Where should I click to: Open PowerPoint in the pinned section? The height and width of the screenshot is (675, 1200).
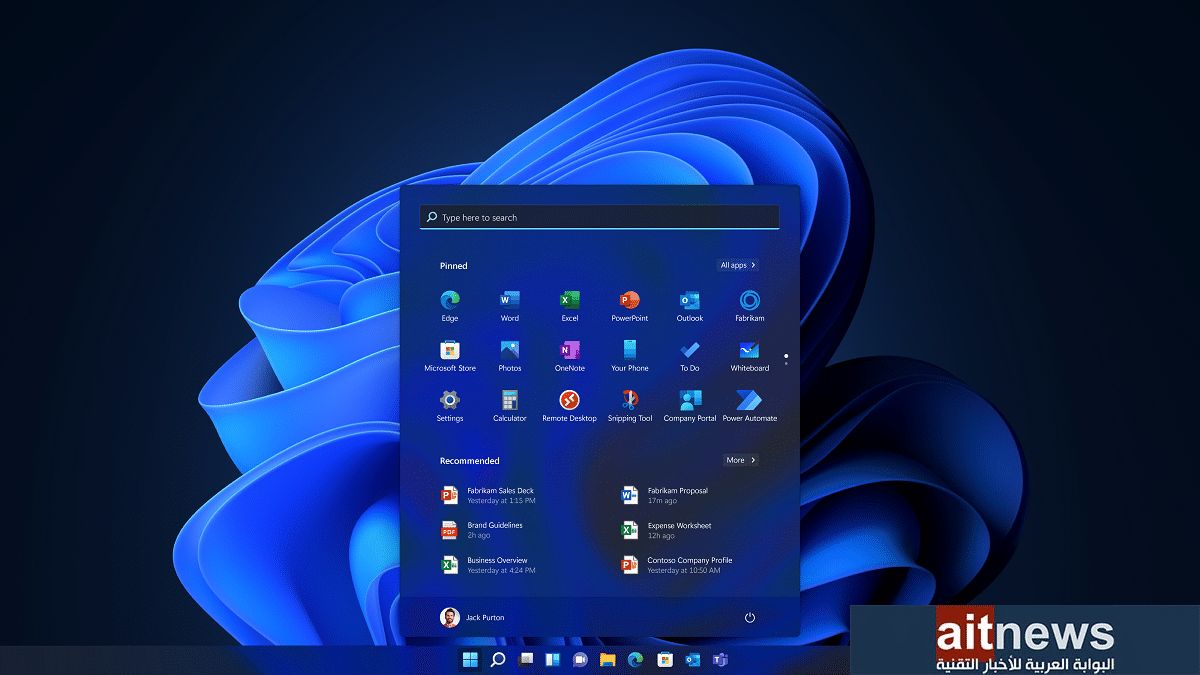tap(629, 300)
